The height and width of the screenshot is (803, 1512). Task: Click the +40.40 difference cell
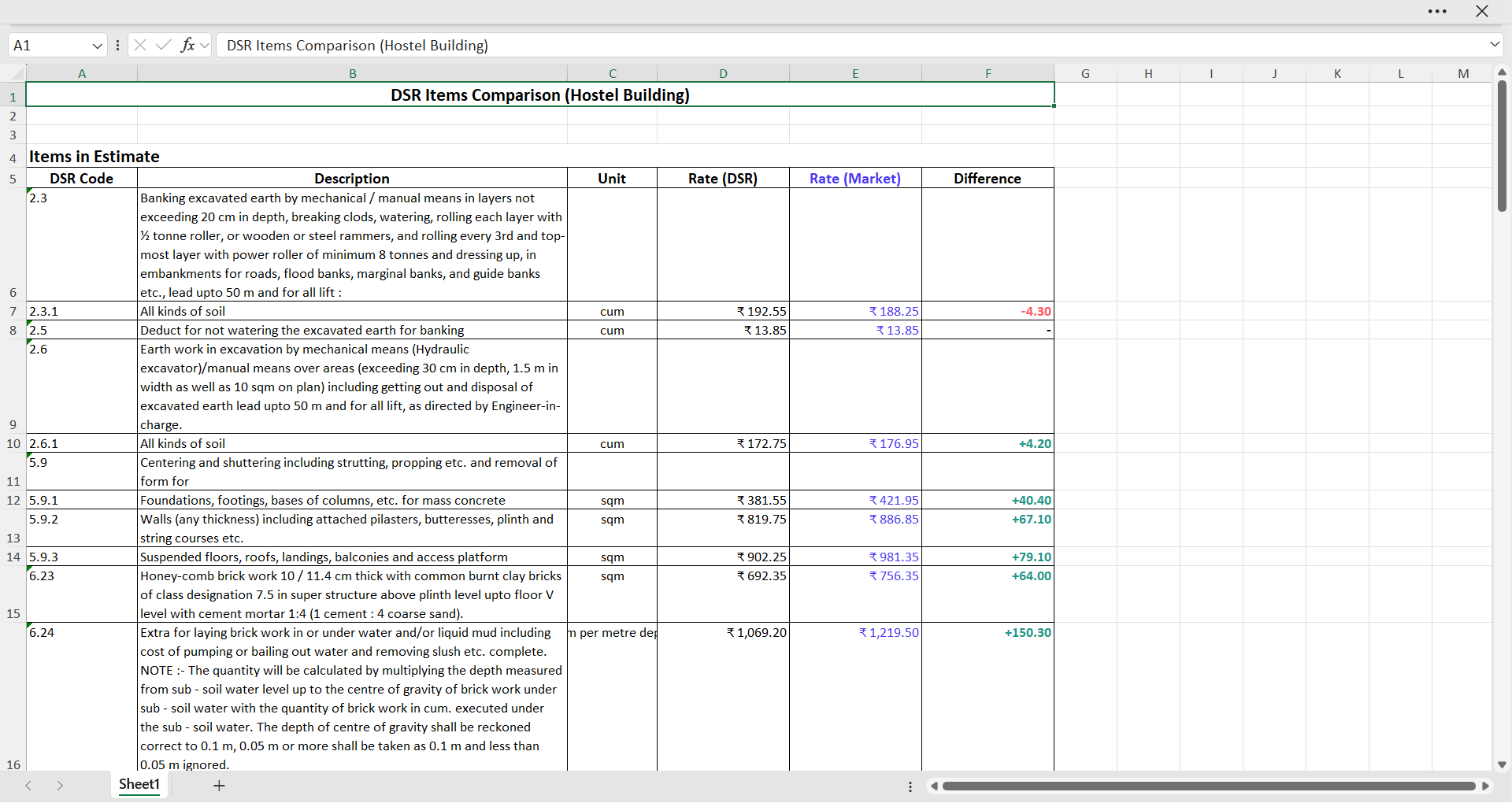988,500
